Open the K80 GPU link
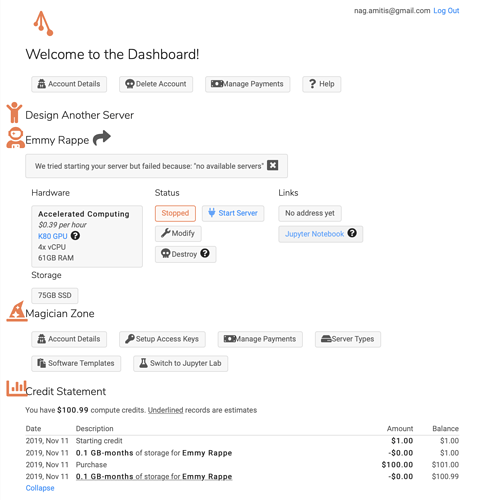This screenshot has height=500, width=479. click(53, 236)
